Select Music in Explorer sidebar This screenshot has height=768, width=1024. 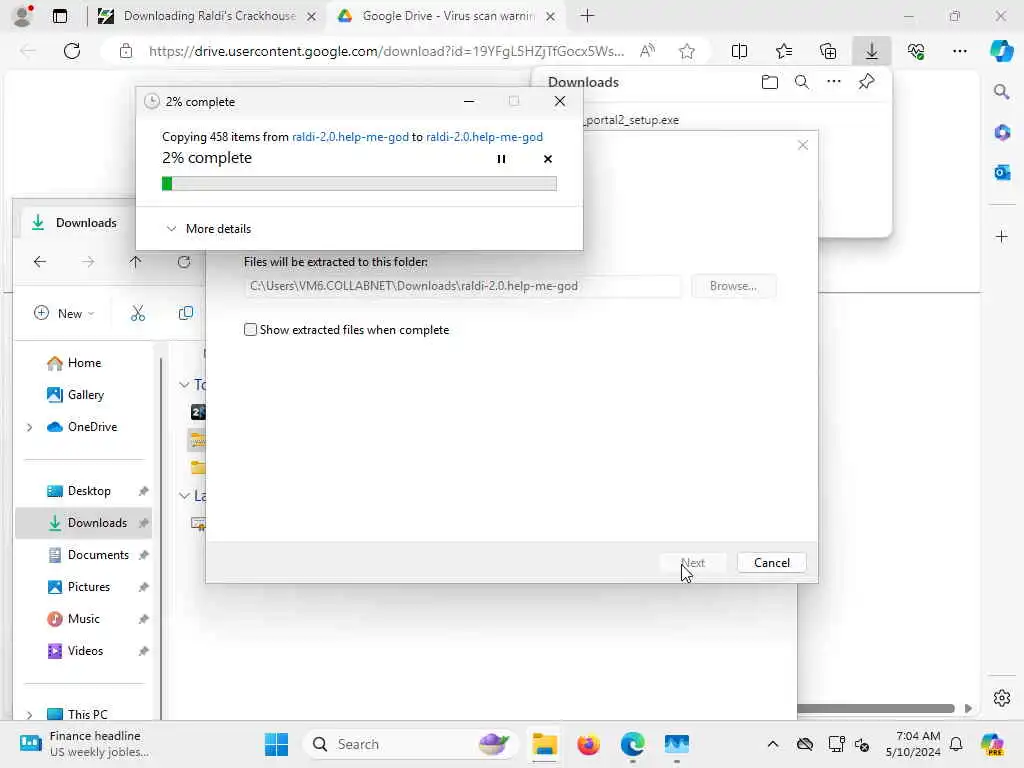point(84,618)
